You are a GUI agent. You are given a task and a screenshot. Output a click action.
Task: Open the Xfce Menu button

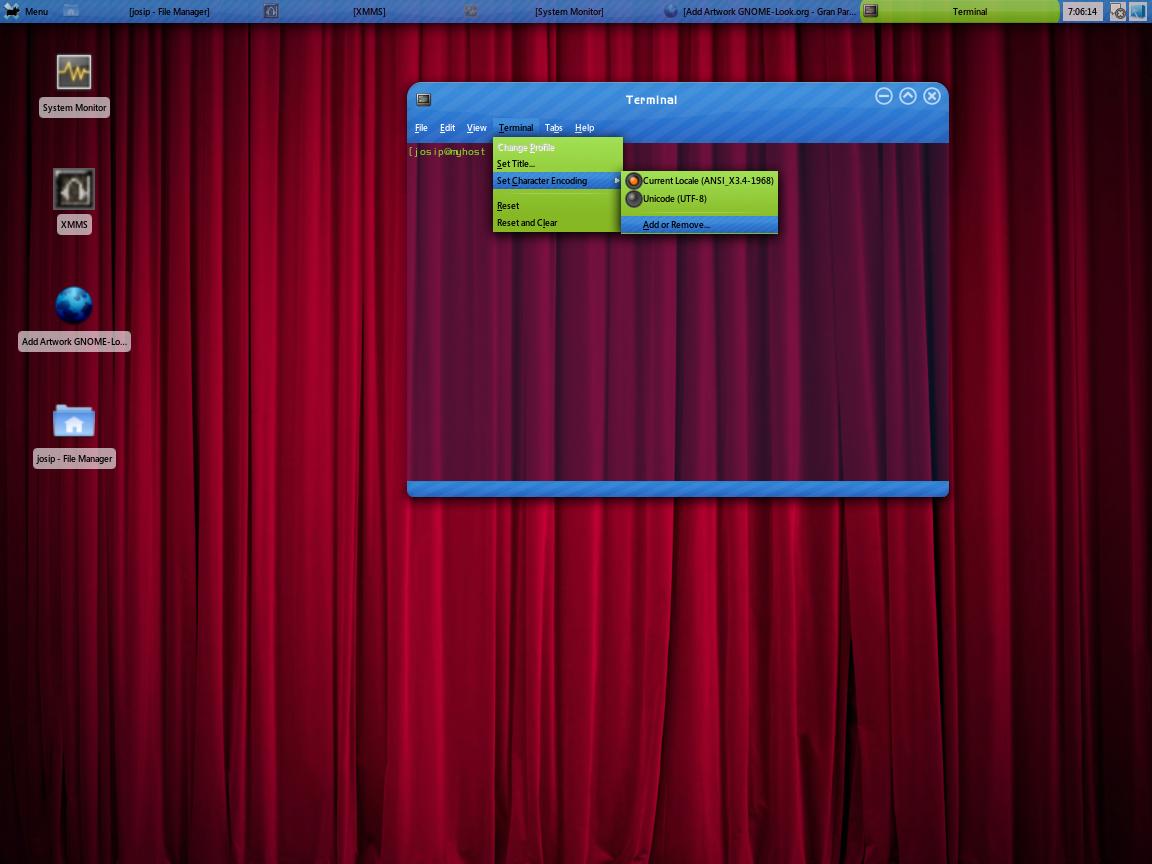click(26, 11)
